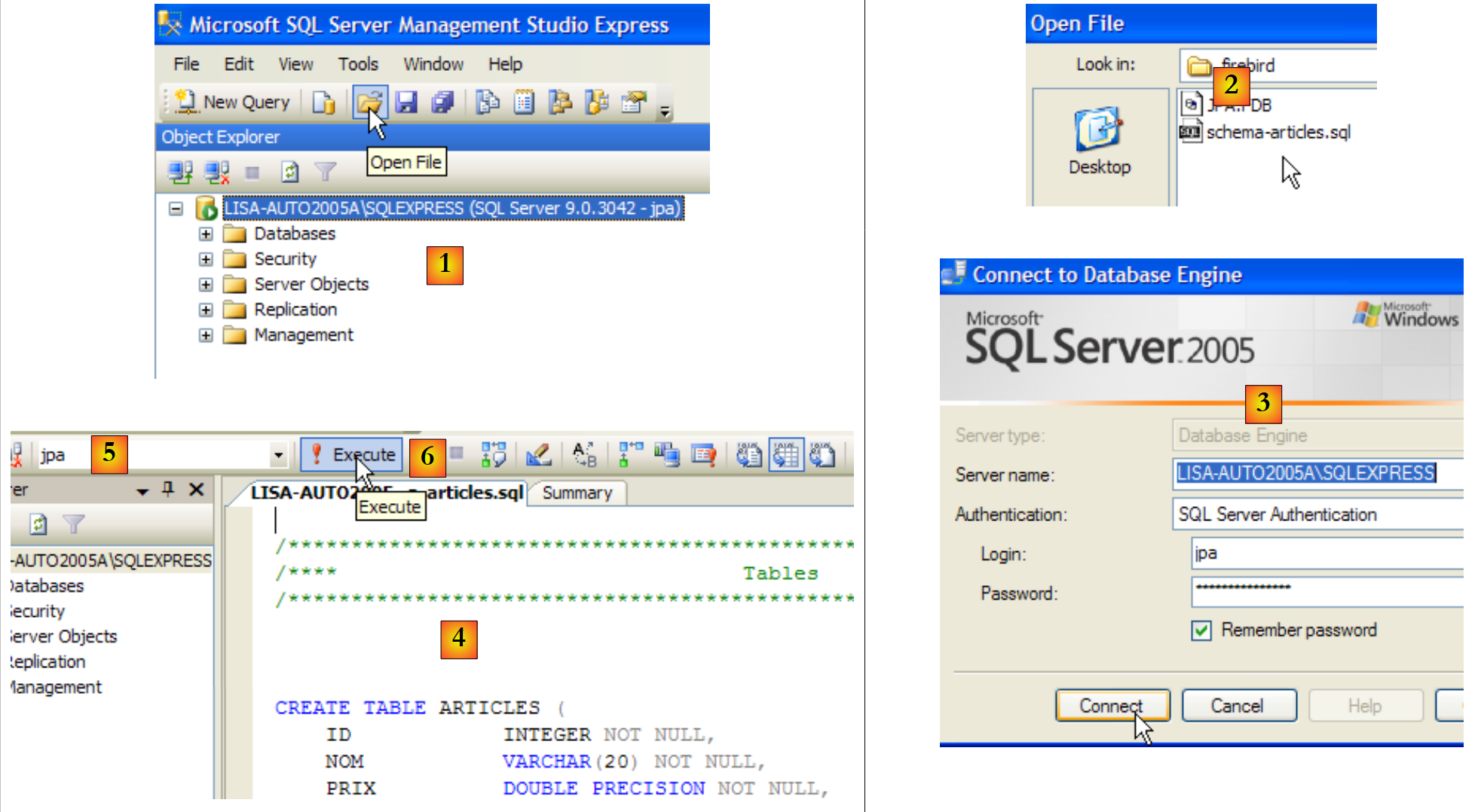The image size is (1481, 812).
Task: Click the New Query toolbar button
Action: tap(233, 102)
